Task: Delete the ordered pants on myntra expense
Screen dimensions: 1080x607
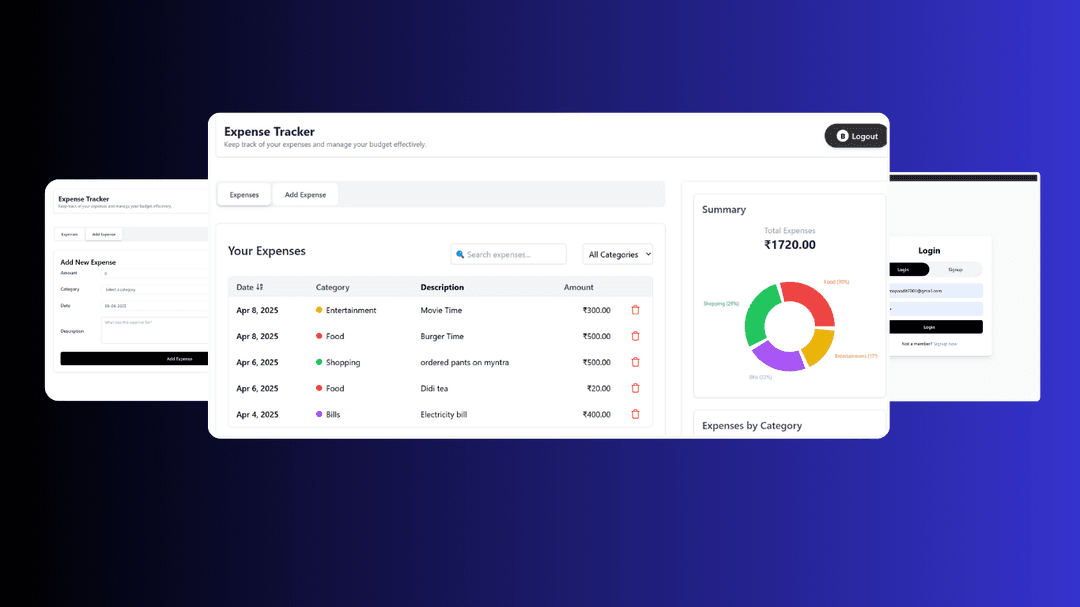Action: pos(636,362)
